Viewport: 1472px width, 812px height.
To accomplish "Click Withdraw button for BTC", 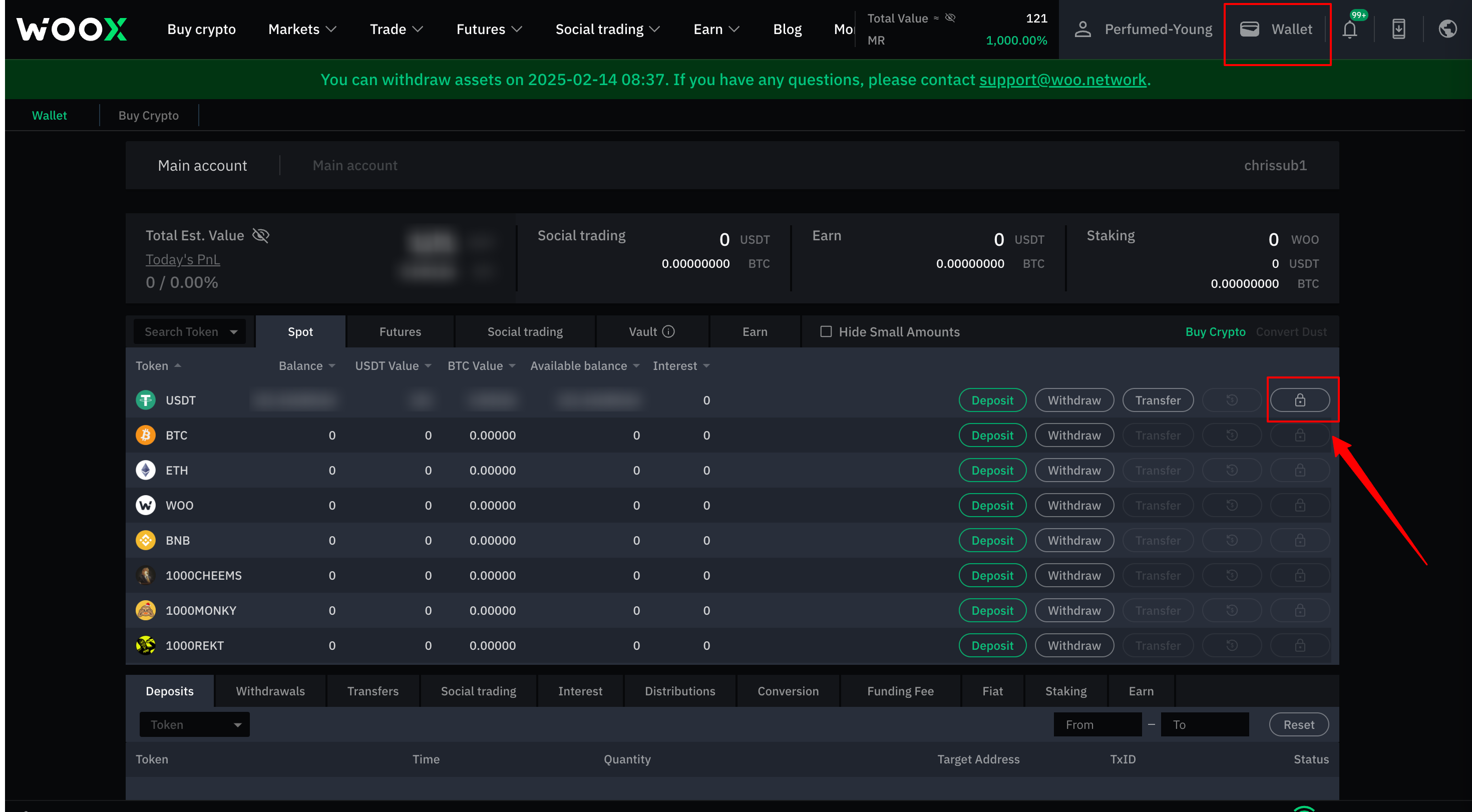I will [x=1074, y=435].
